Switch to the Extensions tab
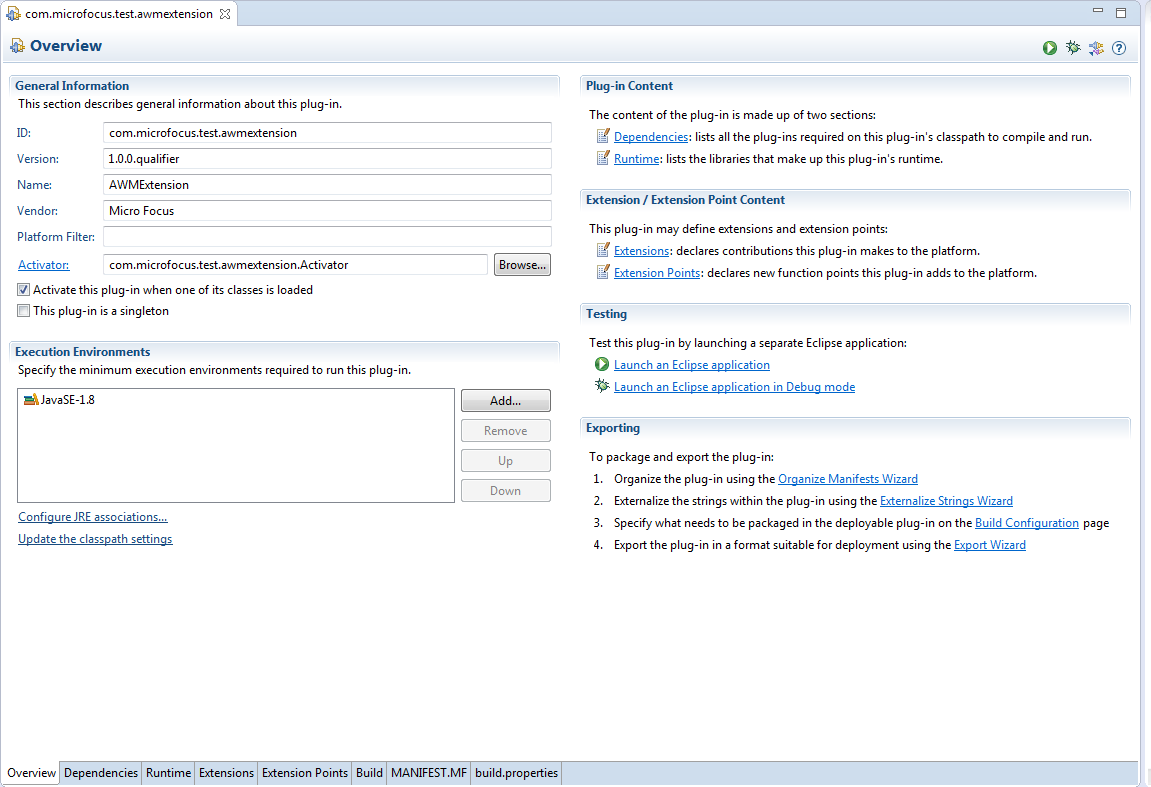 (225, 772)
